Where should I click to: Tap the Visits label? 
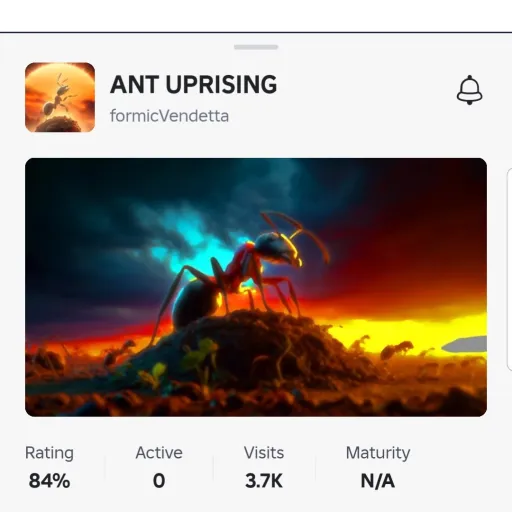[x=264, y=453]
